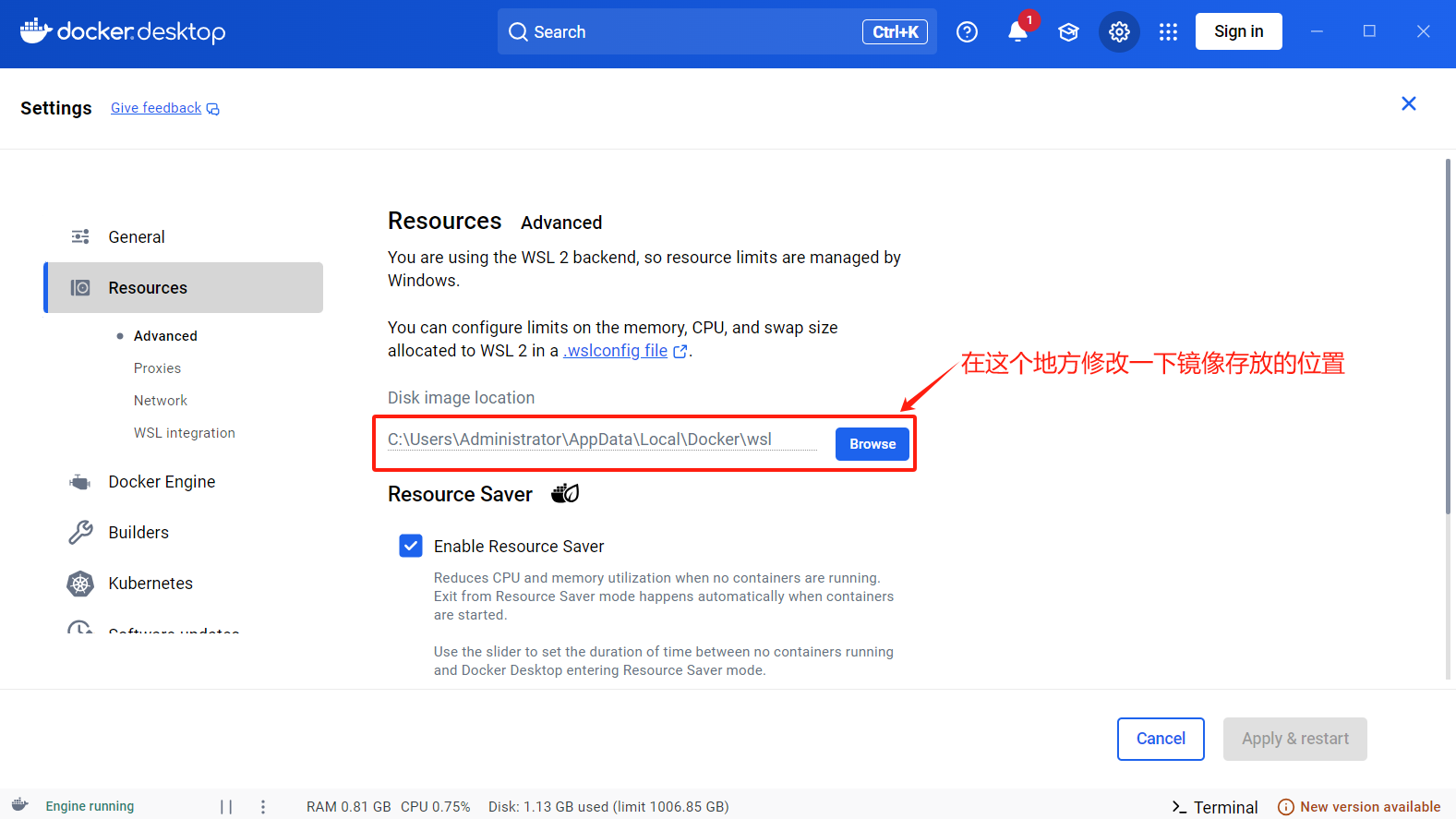This screenshot has width=1456, height=819.
Task: Click the settings panel vertical scrollbar
Action: point(1448,337)
